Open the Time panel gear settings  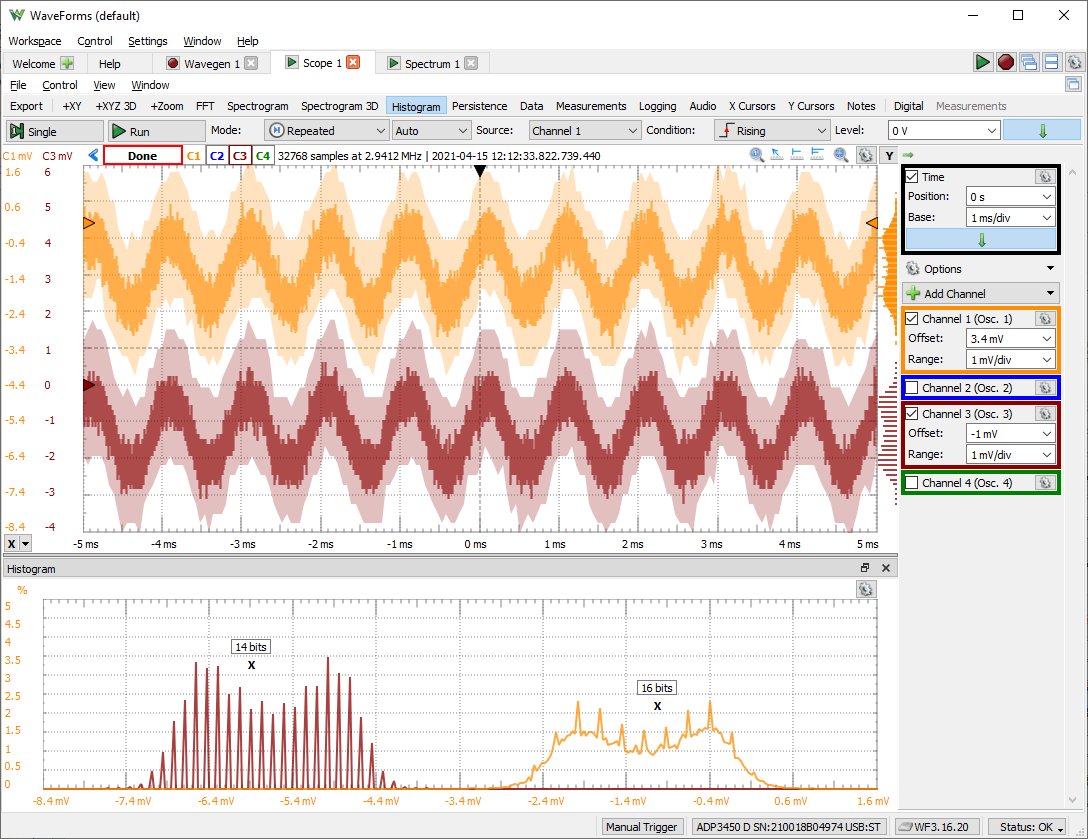click(x=1044, y=176)
